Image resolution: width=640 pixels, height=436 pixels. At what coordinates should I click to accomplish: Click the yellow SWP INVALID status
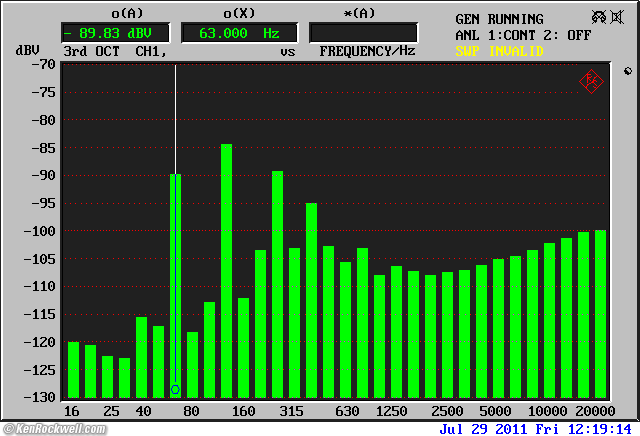coord(498,49)
